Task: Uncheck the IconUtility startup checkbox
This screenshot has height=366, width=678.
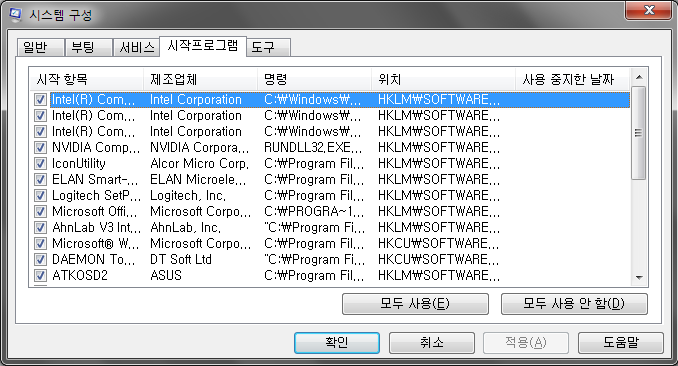Action: 40,164
